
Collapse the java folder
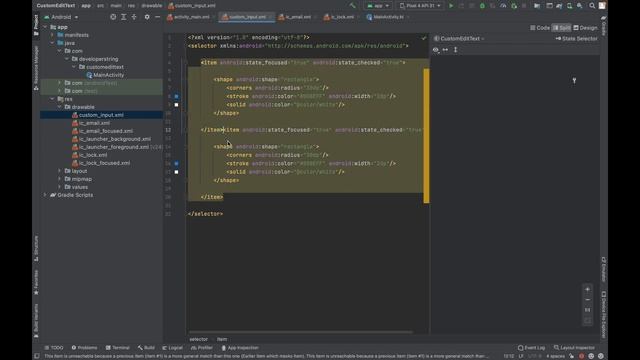(x=53, y=43)
